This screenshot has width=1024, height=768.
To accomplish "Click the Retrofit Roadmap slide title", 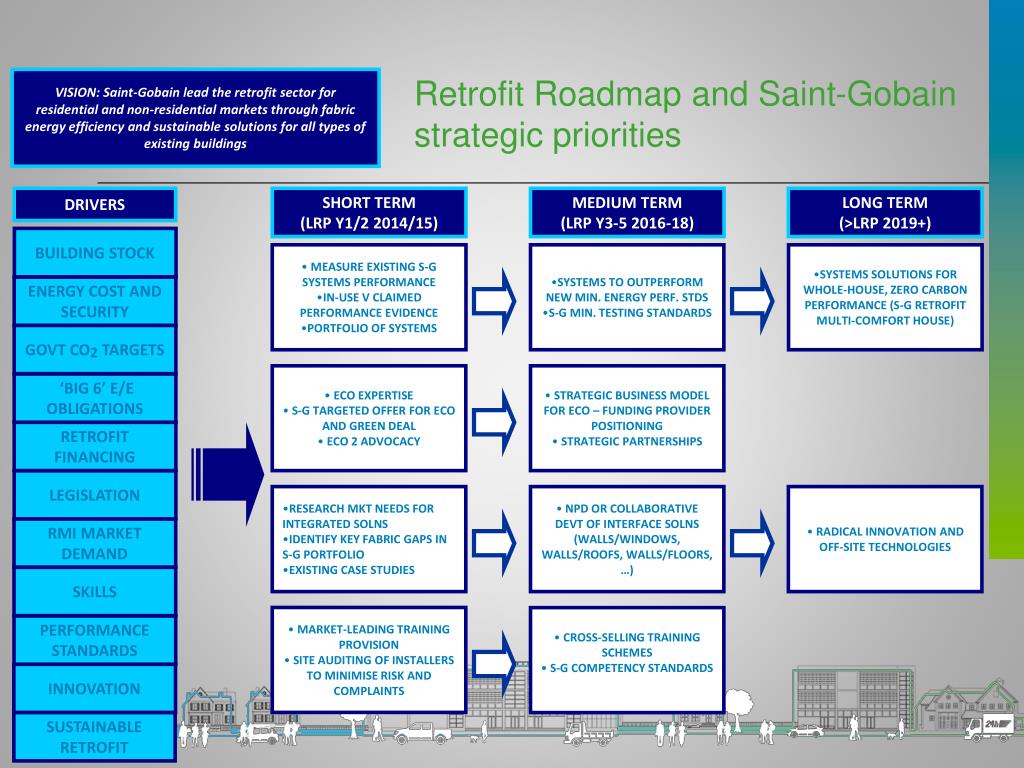I will click(684, 114).
